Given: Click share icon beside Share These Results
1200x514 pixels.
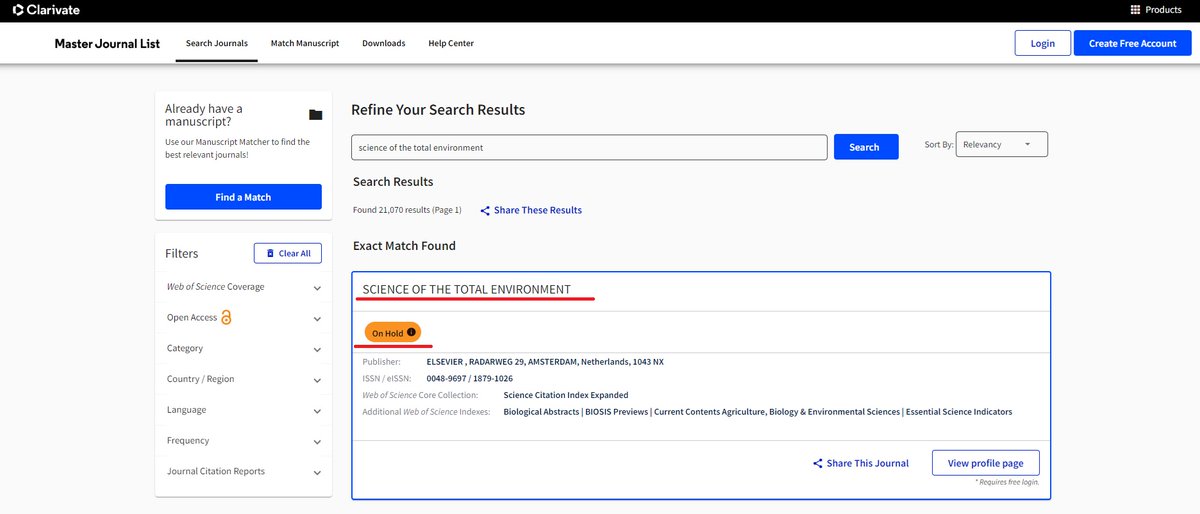Looking at the screenshot, I should (485, 211).
